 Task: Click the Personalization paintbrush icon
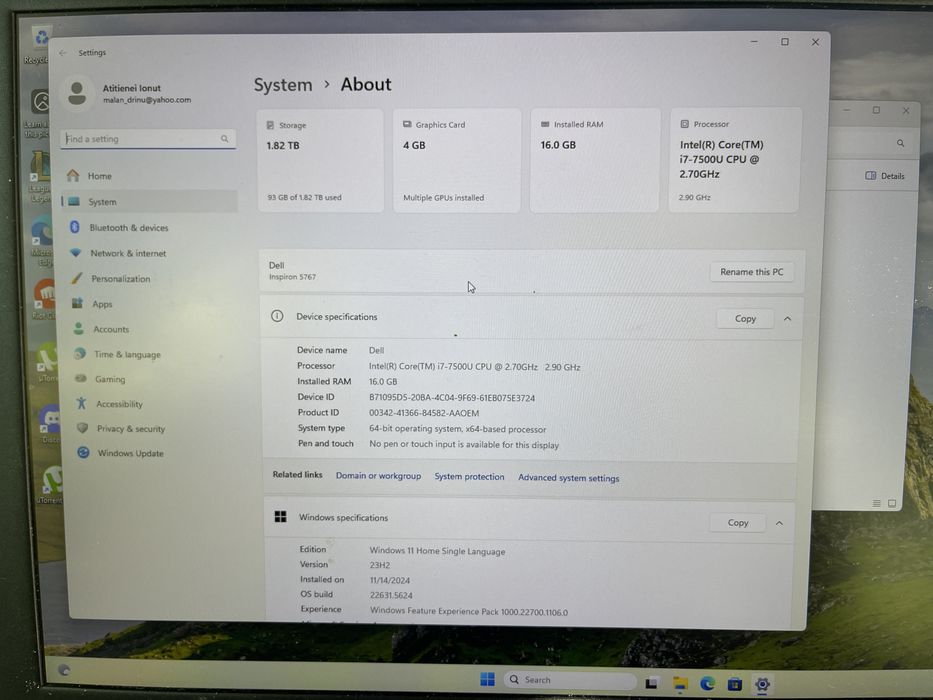coord(77,278)
